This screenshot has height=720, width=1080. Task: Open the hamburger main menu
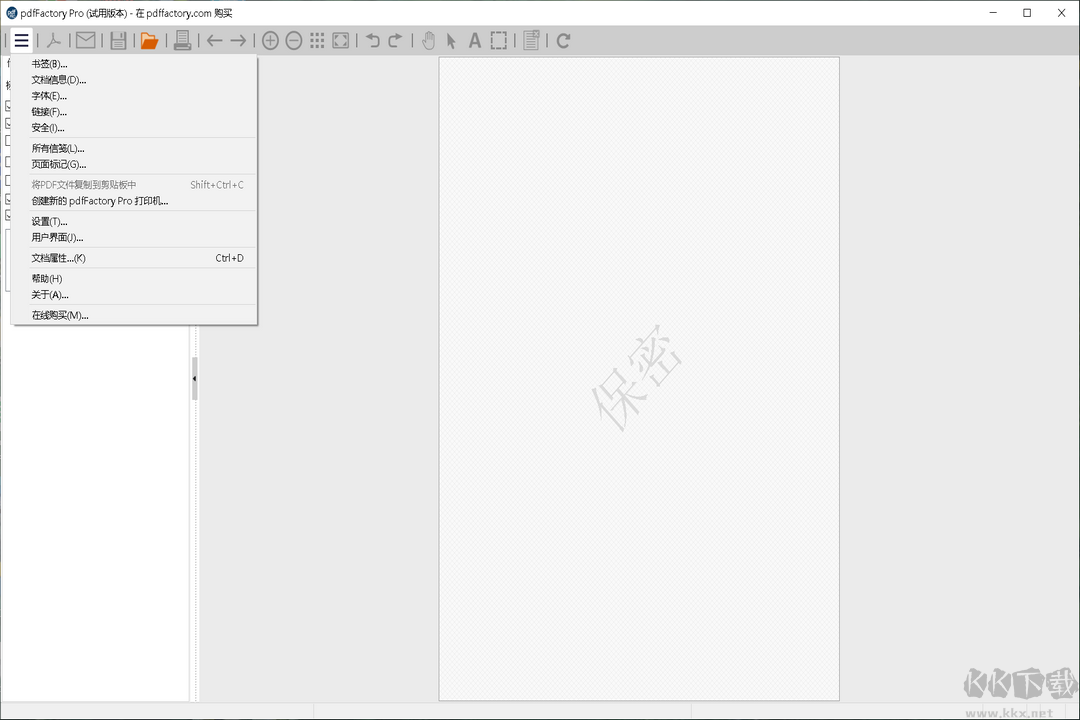click(21, 40)
